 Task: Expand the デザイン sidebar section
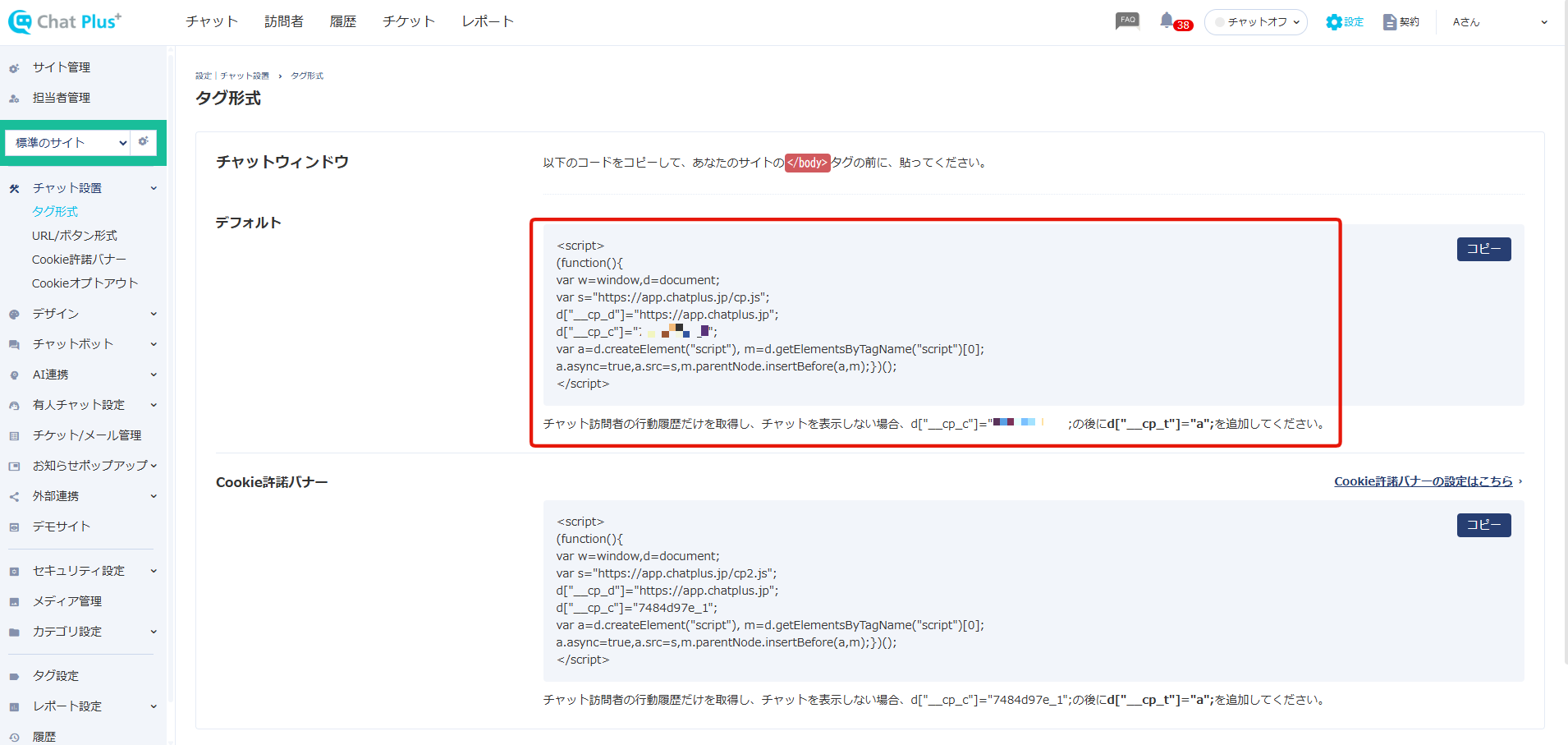(82, 314)
